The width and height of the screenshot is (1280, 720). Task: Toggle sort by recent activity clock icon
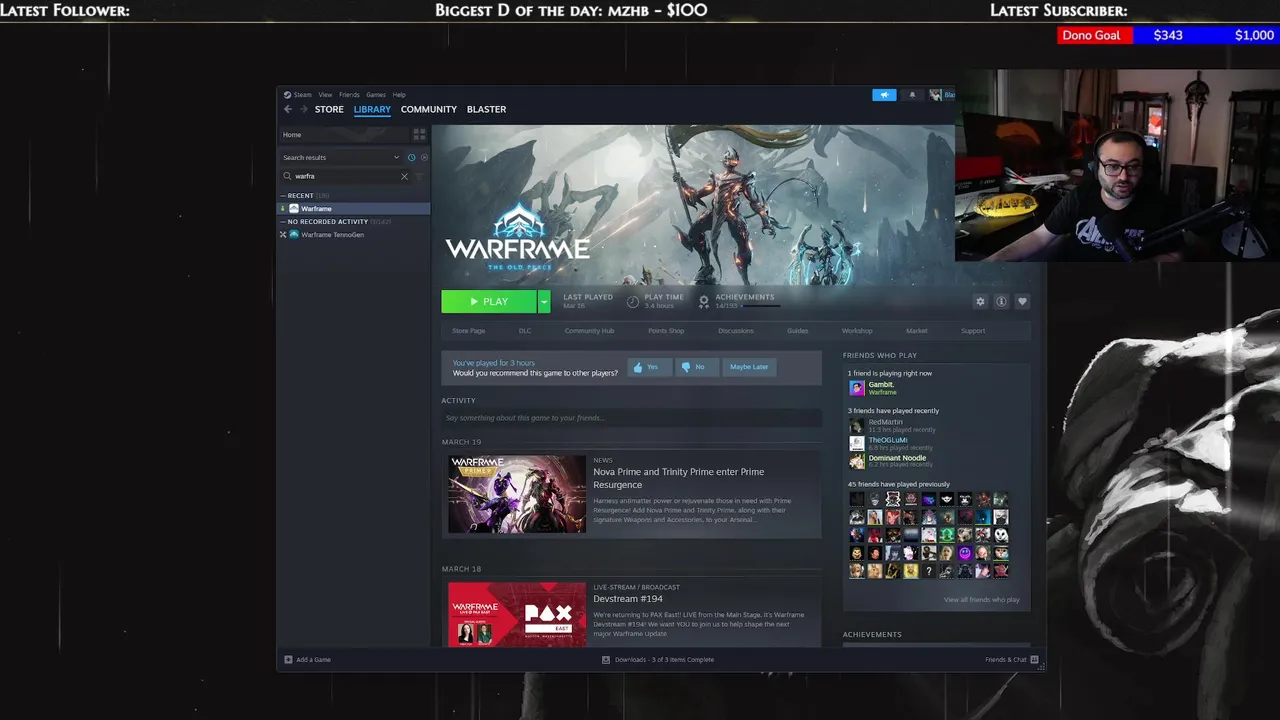point(411,157)
